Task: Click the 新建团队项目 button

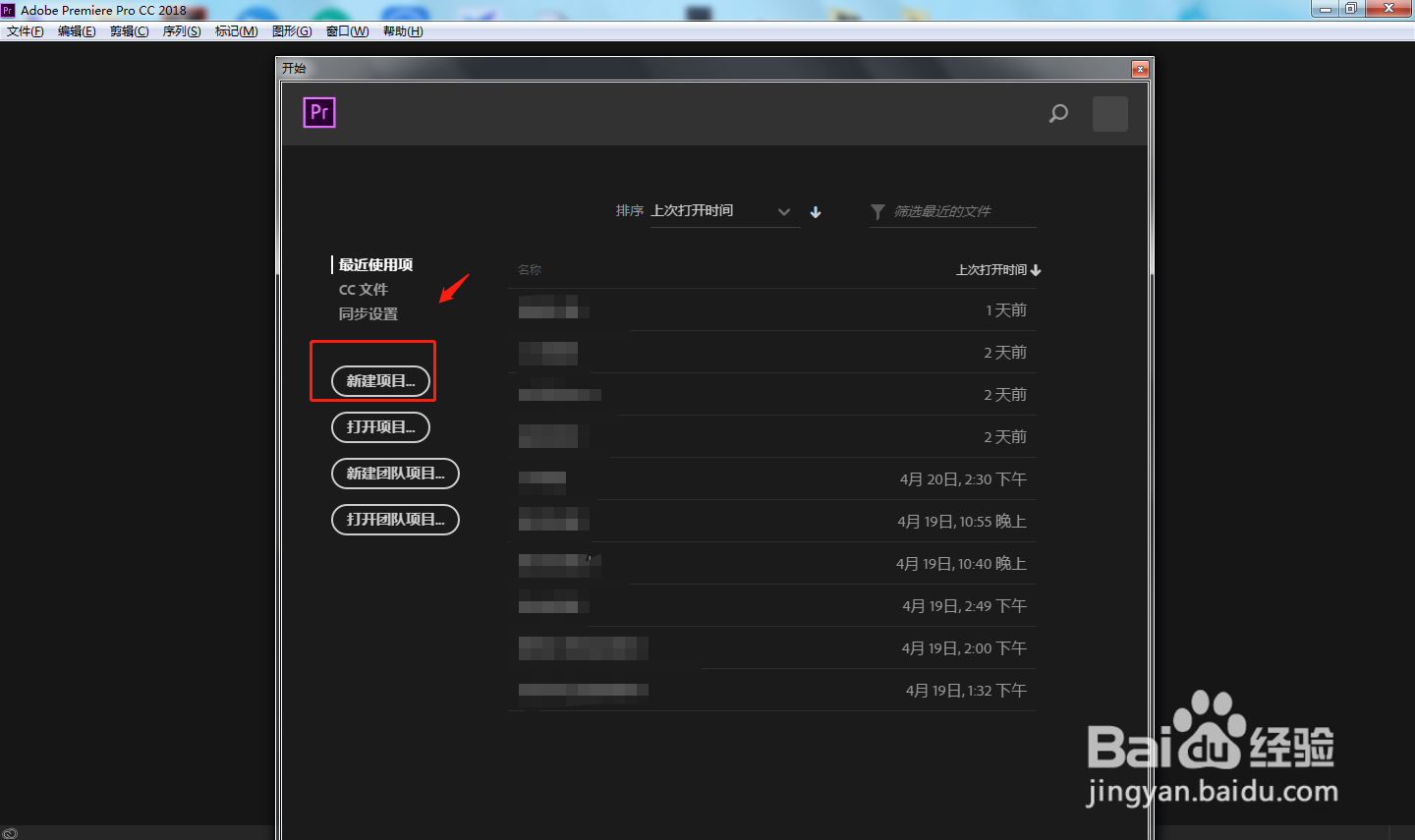Action: pos(395,474)
